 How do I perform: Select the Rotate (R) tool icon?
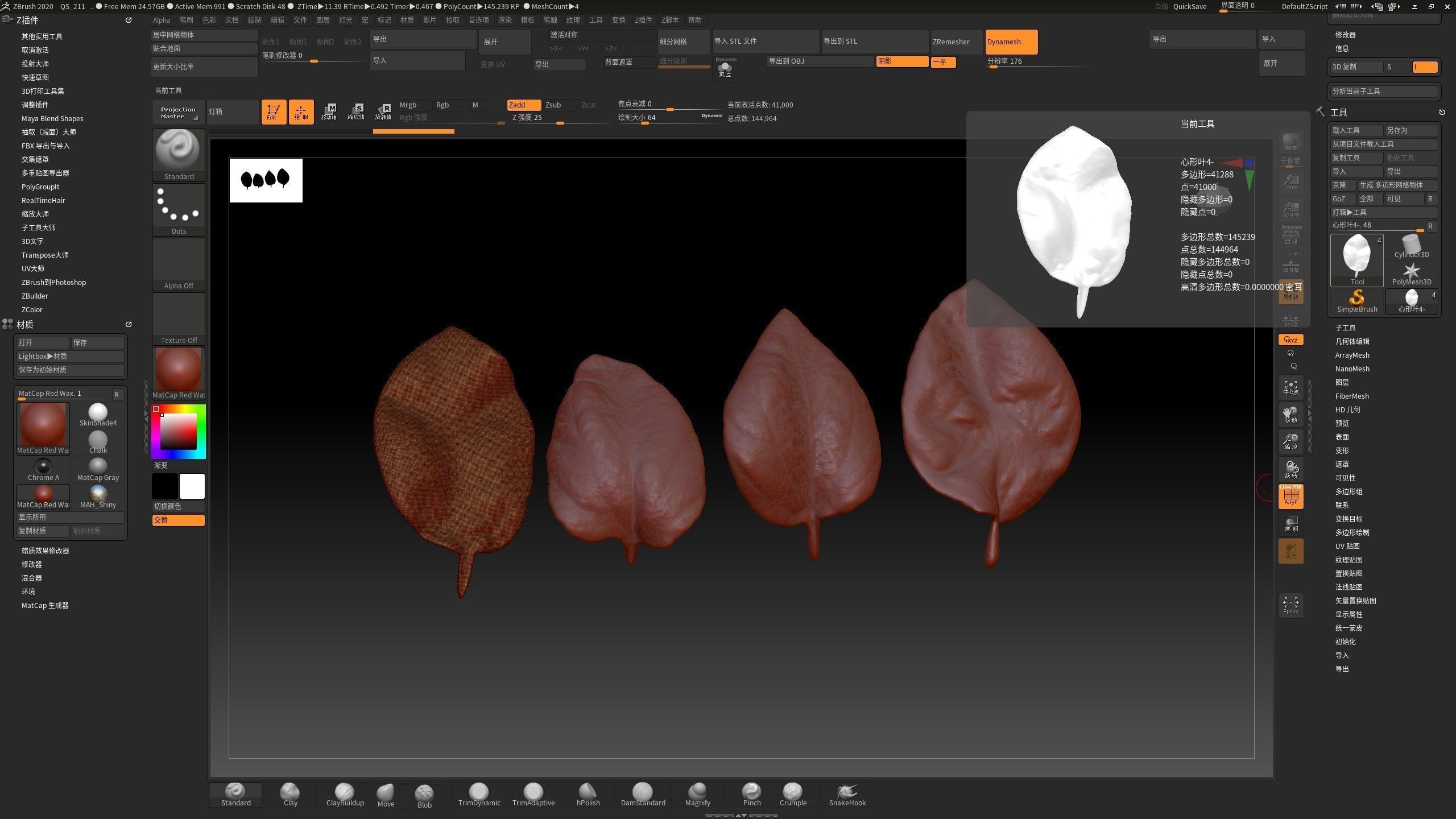[x=383, y=111]
